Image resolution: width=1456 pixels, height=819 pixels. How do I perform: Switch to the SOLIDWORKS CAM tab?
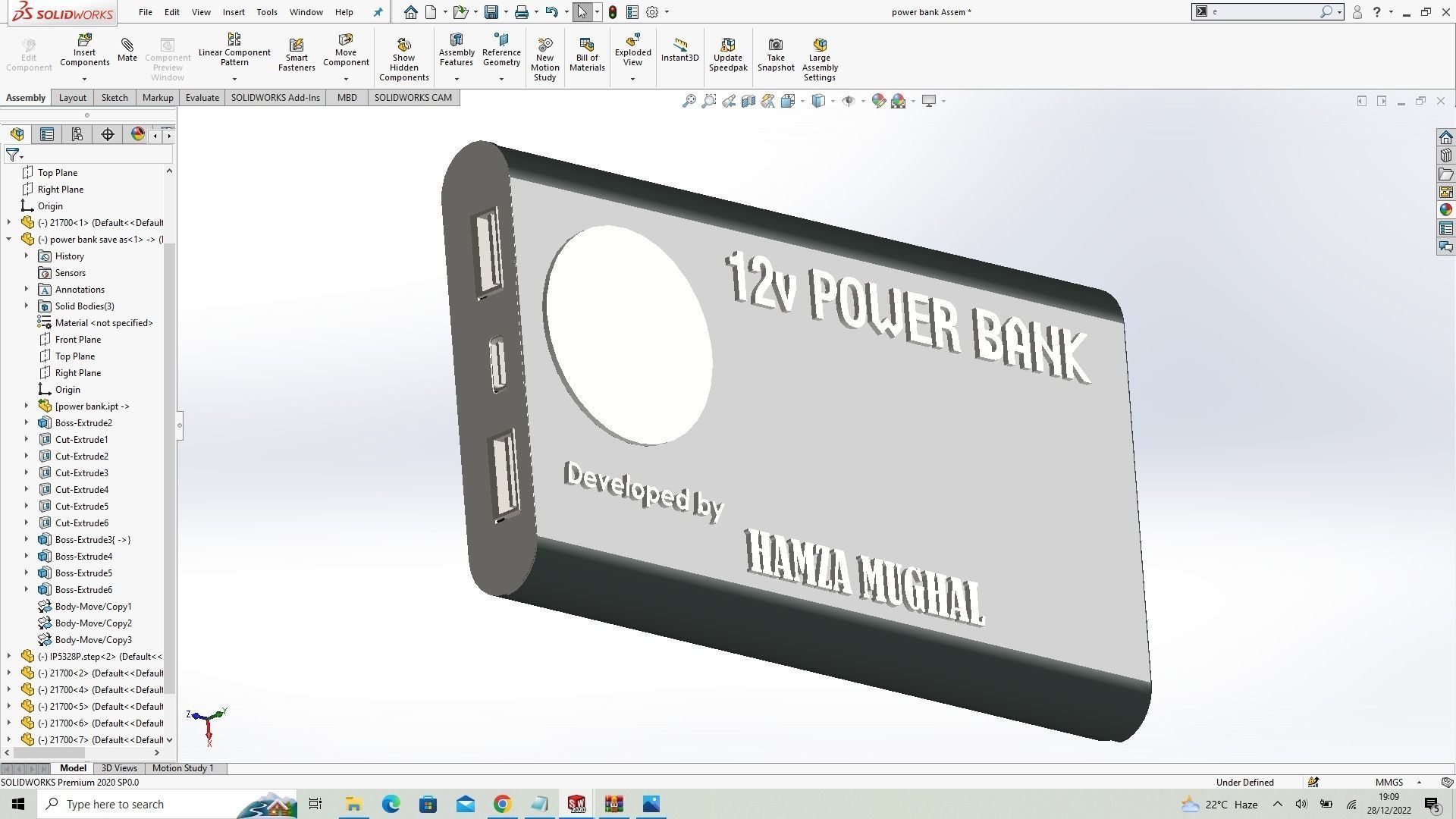(x=413, y=97)
